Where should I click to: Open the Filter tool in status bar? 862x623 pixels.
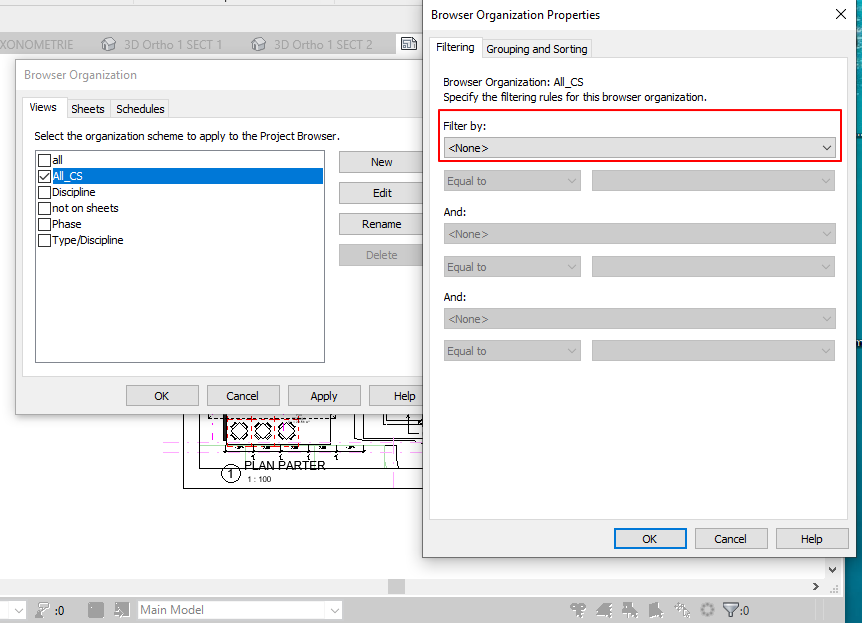[x=731, y=610]
